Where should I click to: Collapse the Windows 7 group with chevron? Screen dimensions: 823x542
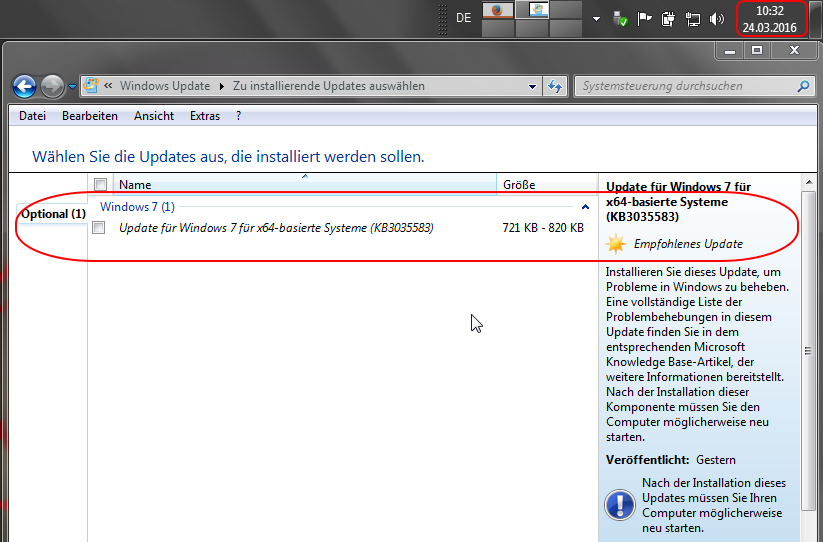585,207
